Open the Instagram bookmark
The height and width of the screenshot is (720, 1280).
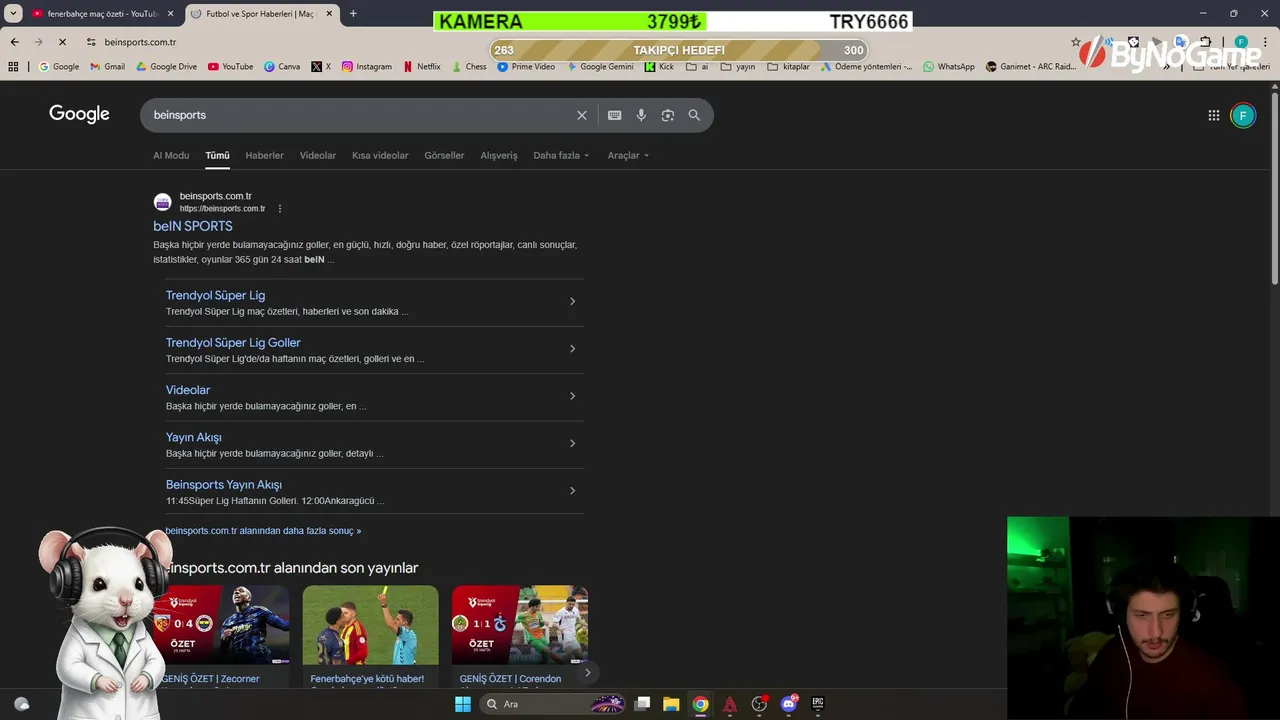(x=366, y=67)
